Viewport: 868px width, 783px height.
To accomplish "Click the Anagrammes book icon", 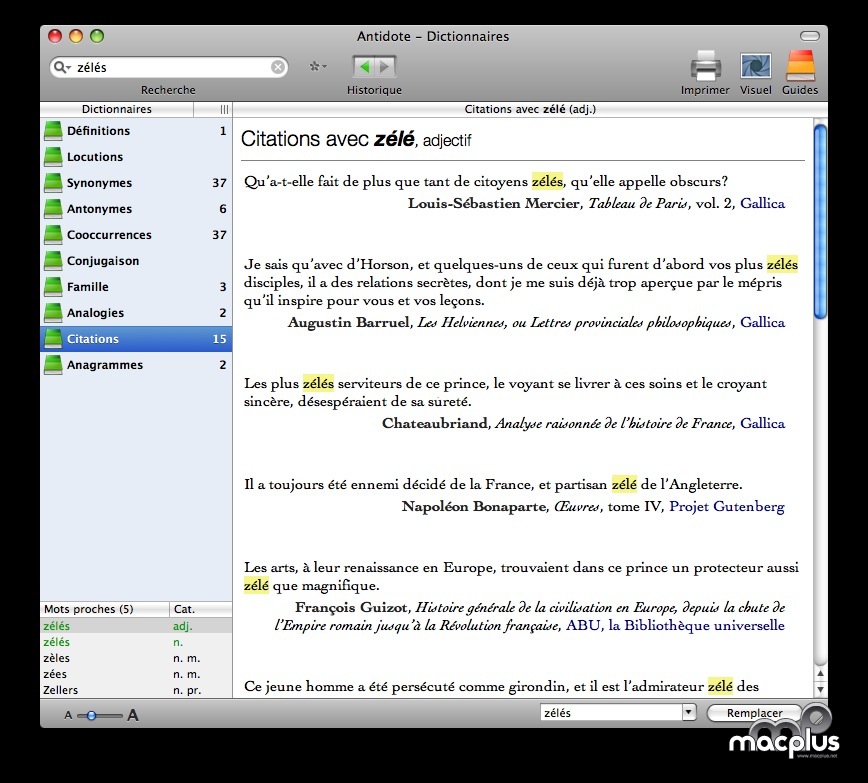I will 53,365.
